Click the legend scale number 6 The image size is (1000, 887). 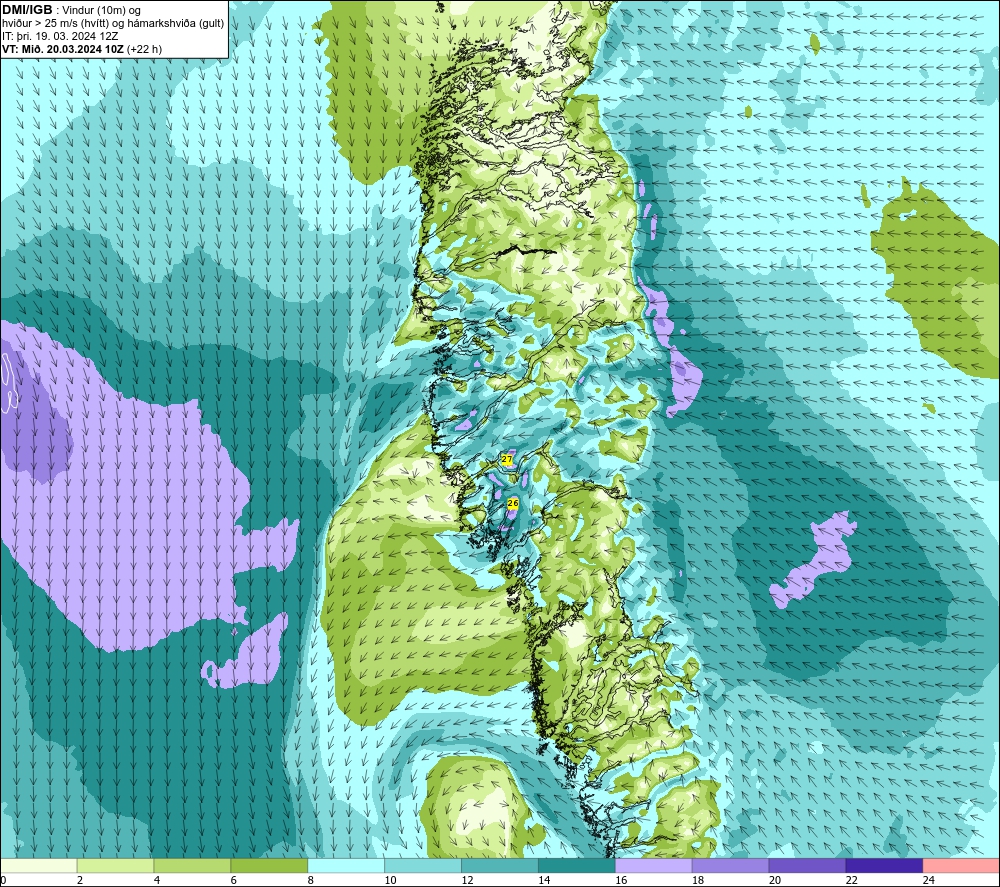pyautogui.click(x=233, y=880)
